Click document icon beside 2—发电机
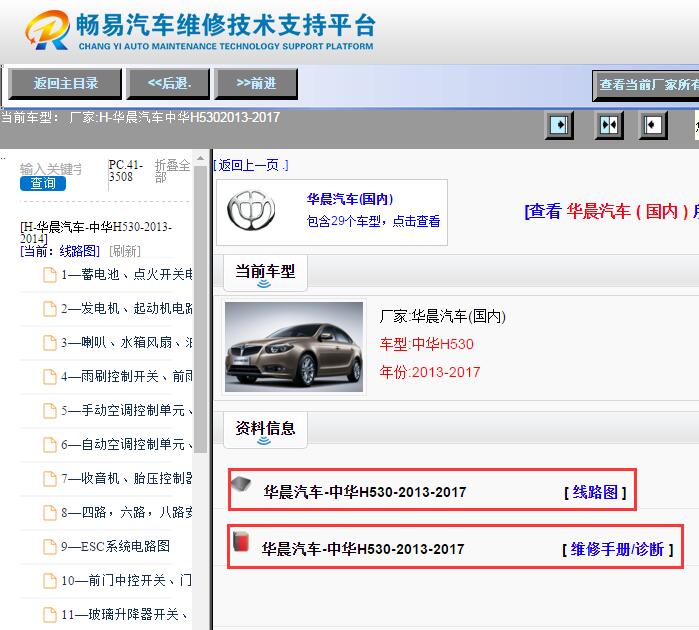Screen dimensions: 699x630 [49, 309]
